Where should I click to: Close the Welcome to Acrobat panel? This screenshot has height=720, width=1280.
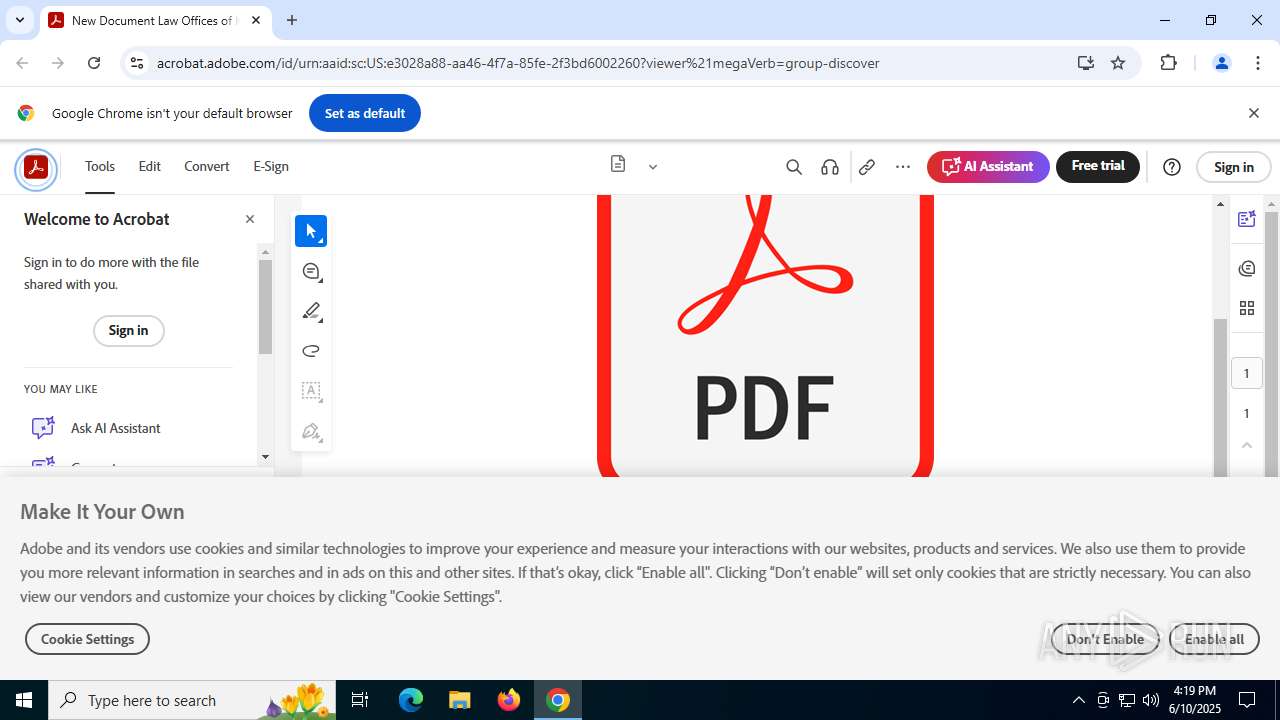tap(250, 219)
